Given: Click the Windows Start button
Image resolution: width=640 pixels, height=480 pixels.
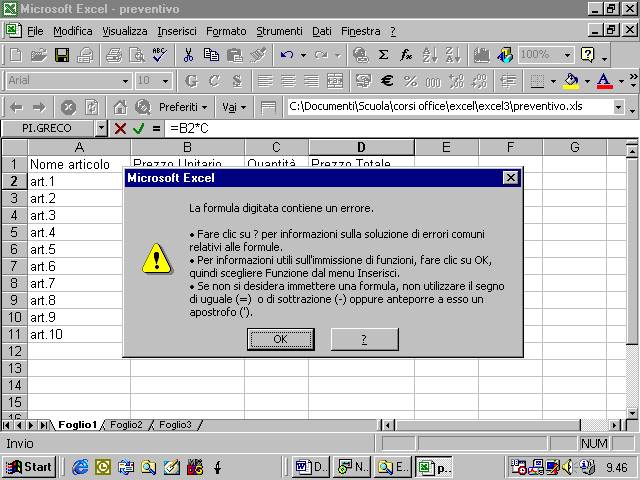Looking at the screenshot, I should coord(29,467).
